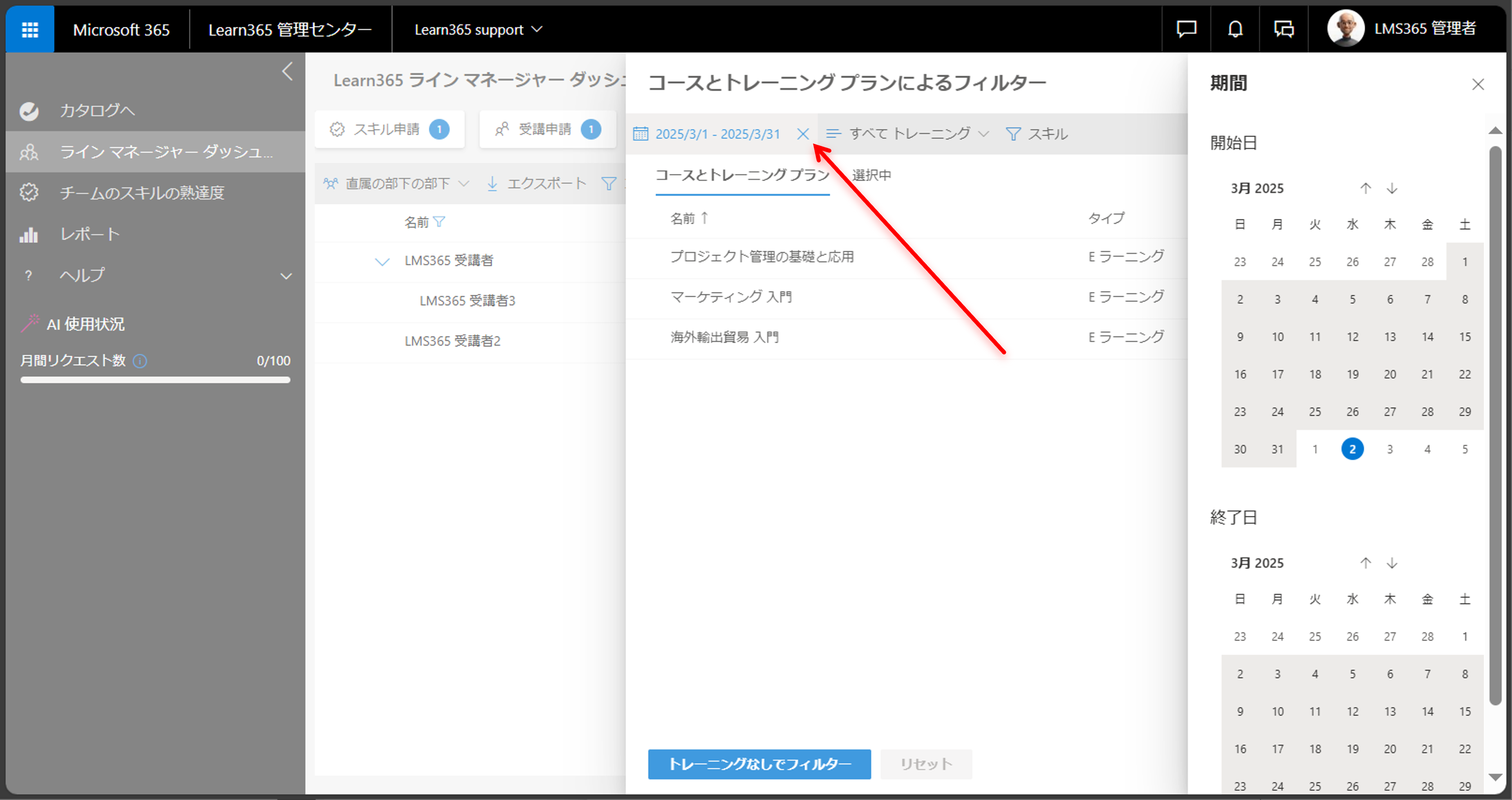
Task: Select 海外輸出貿易 入門 course row
Action: click(906, 337)
